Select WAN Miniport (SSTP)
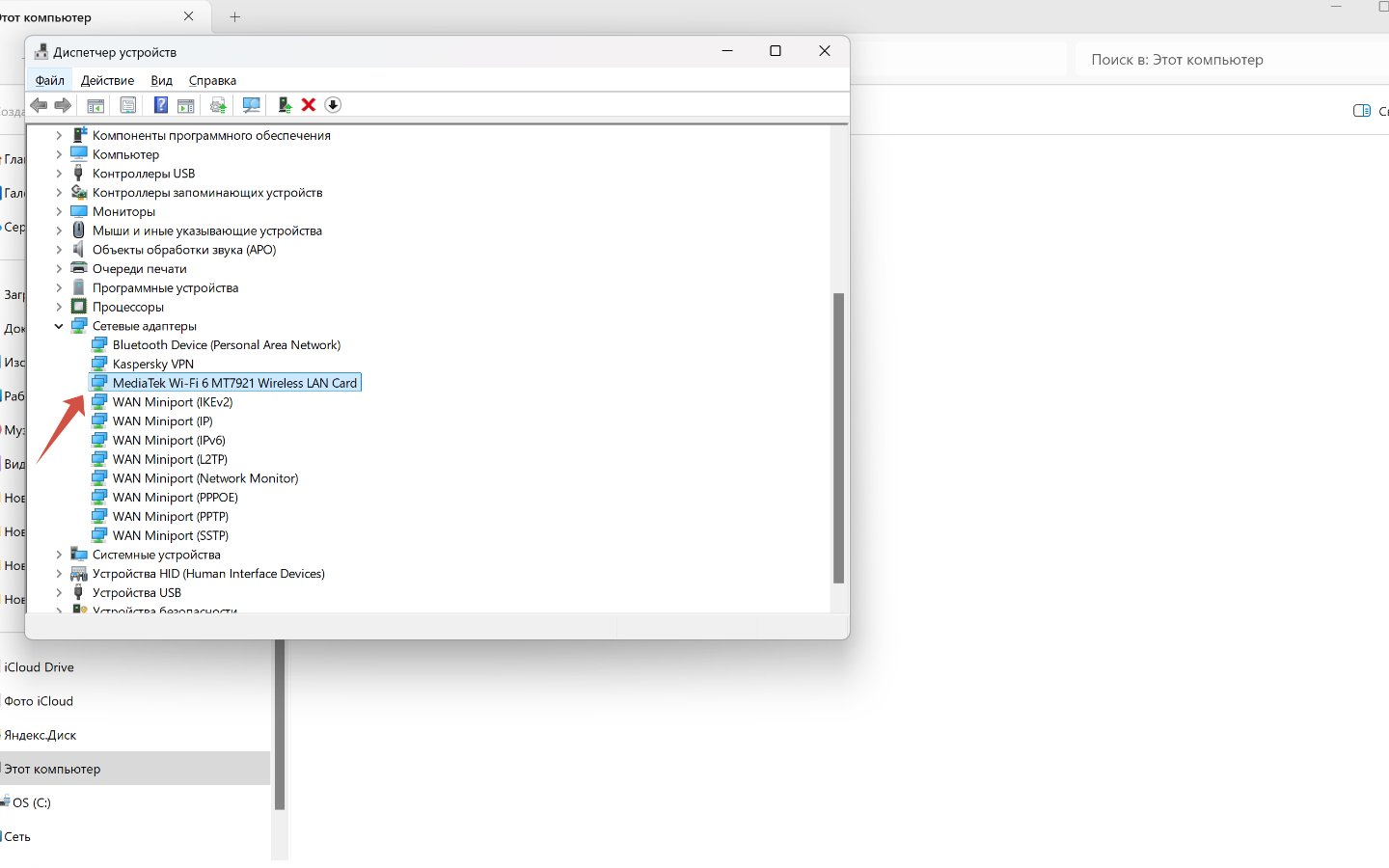The image size is (1389, 868). [170, 535]
